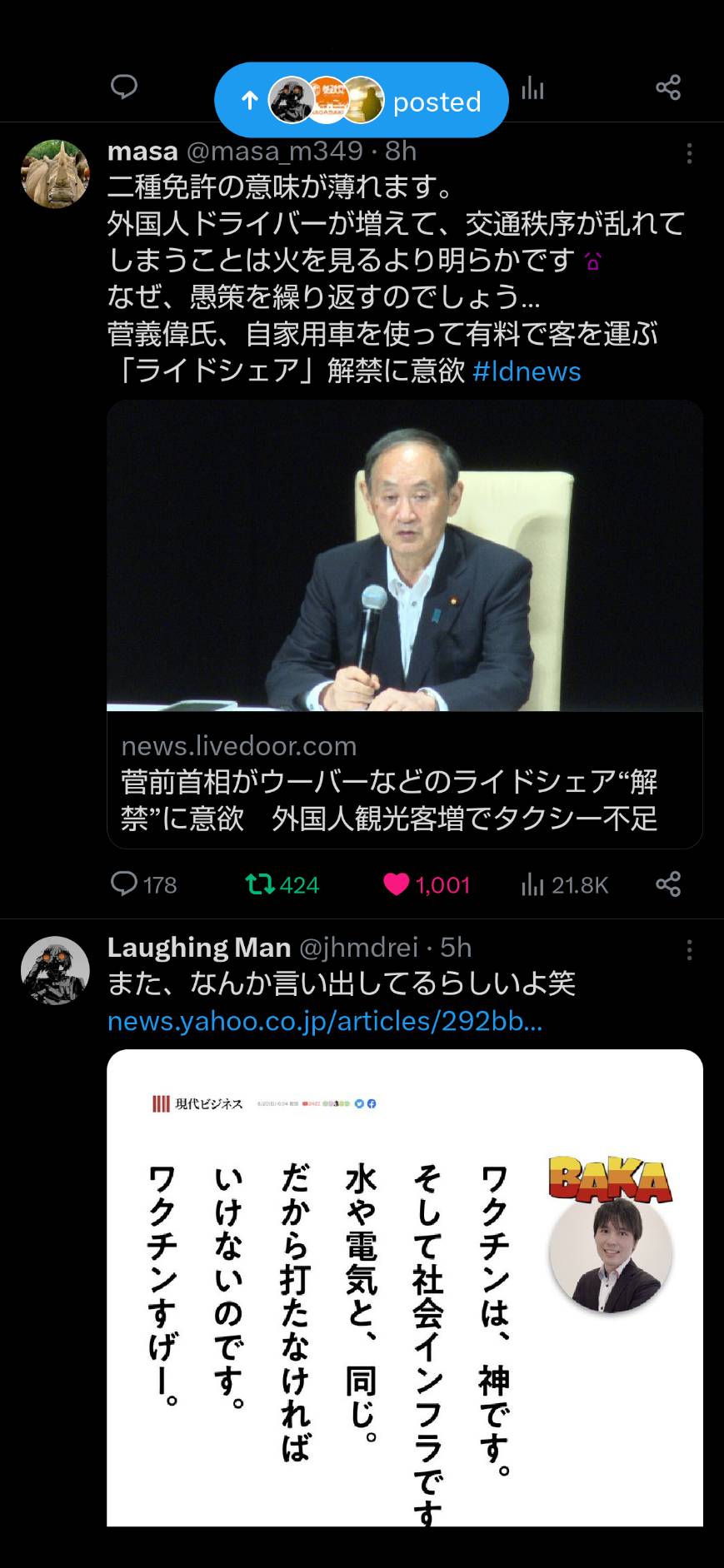Open more options menu on Laughing Man's tweet
The image size is (724, 1568).
pos(689,950)
